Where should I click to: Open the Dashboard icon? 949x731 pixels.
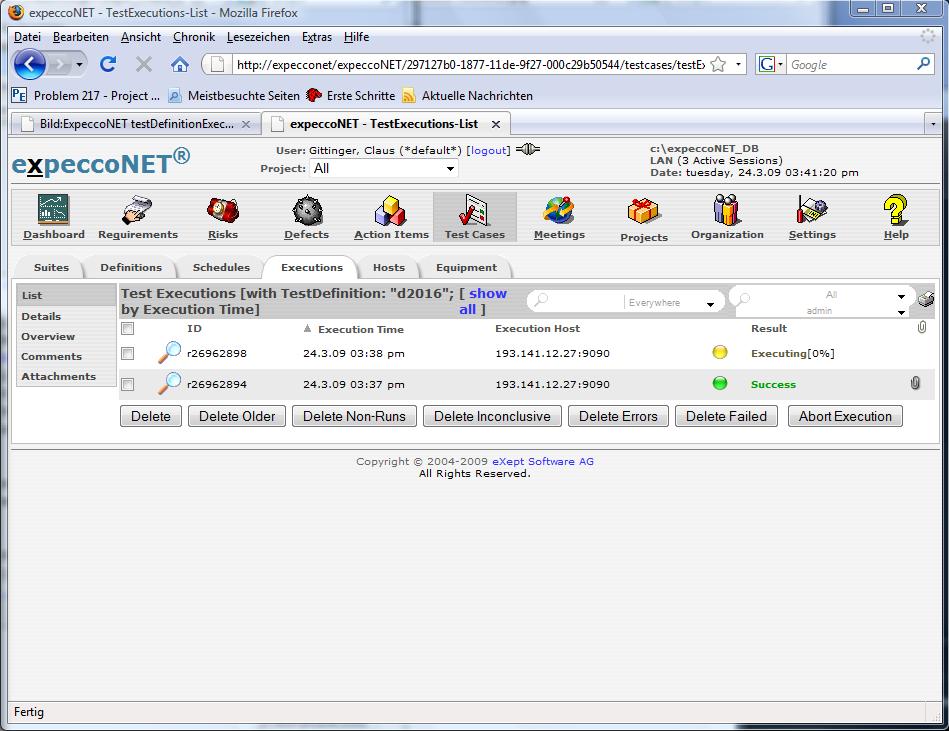point(53,211)
